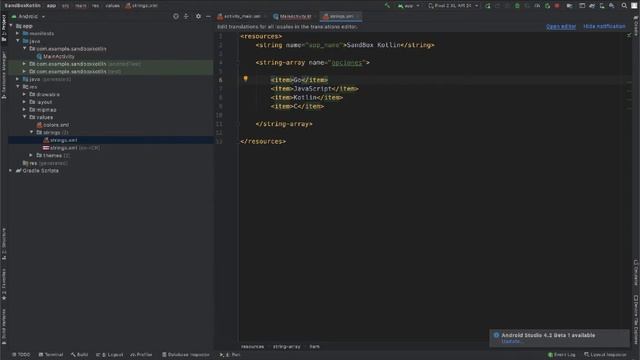Collapse the java folder
The width and height of the screenshot is (640, 360).
(18, 41)
